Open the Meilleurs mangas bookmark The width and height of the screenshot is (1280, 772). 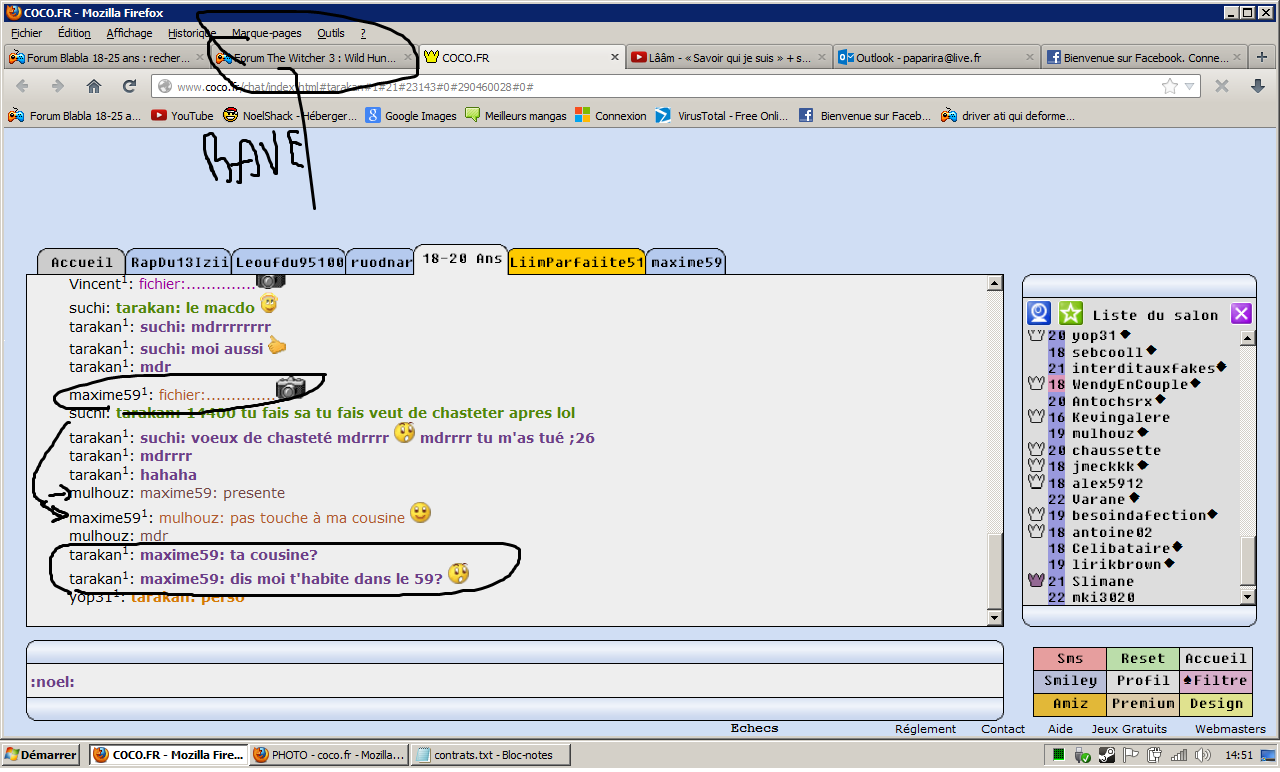coord(516,116)
